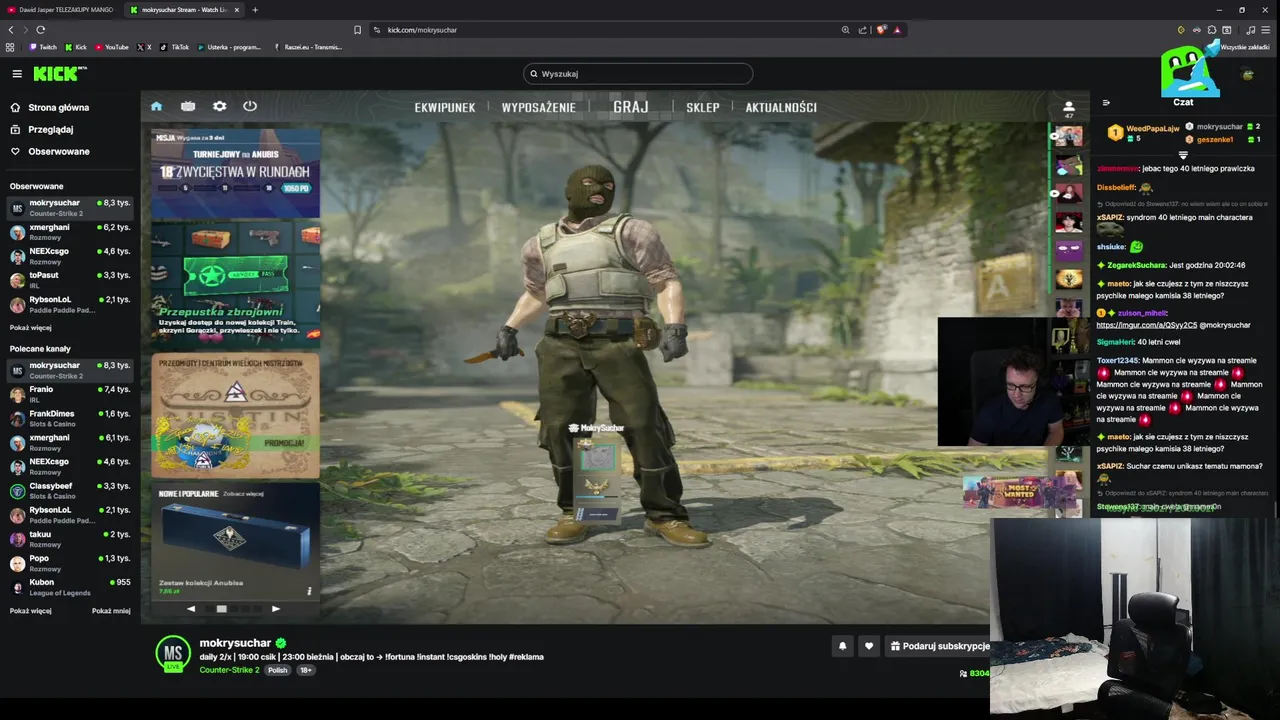
Task: Open FrankDimes channel in recommended list
Action: (70, 418)
